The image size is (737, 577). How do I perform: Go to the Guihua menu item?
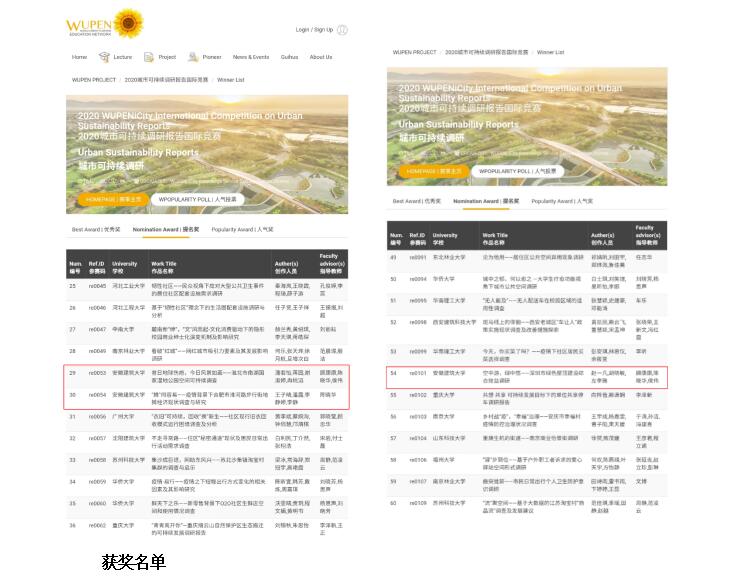click(289, 57)
